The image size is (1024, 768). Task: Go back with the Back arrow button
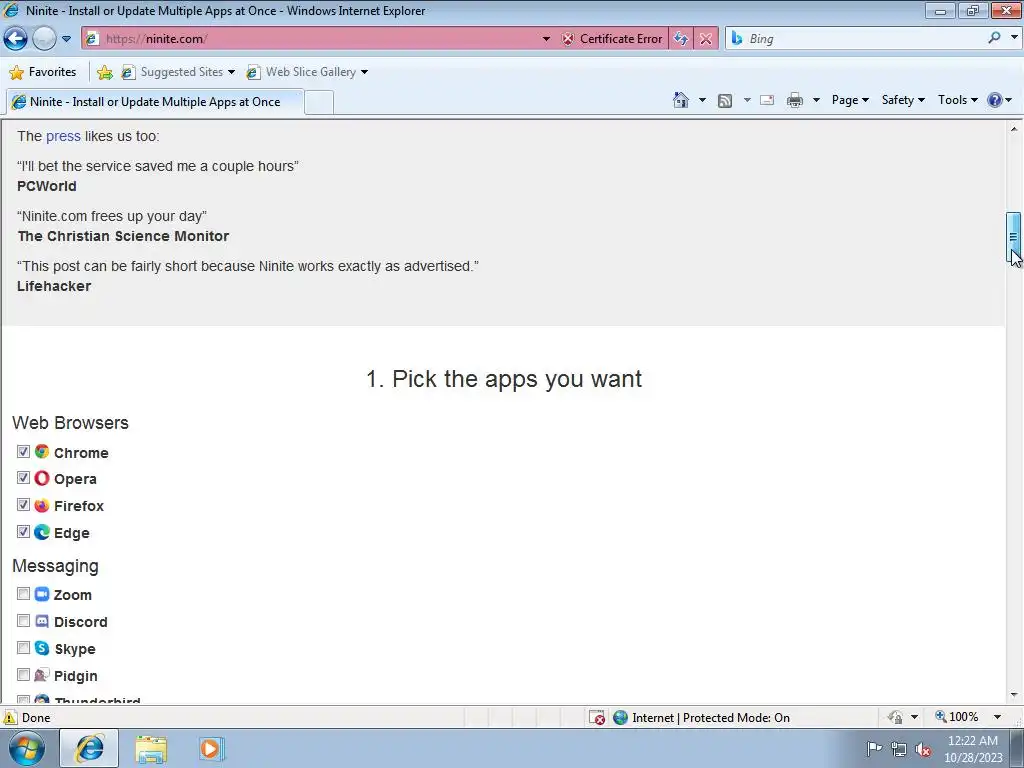tap(15, 39)
